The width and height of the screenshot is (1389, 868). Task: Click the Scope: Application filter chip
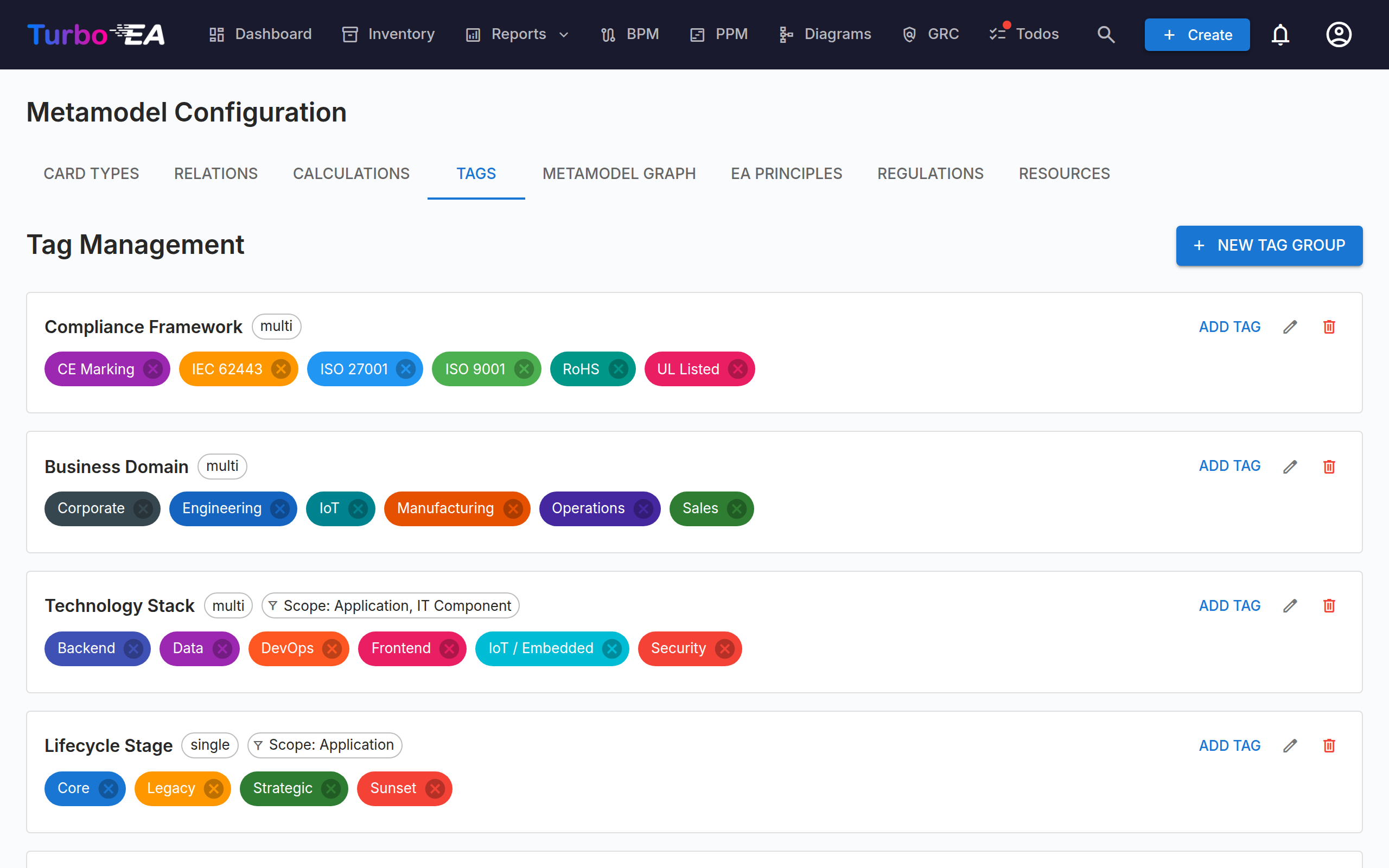pos(325,744)
